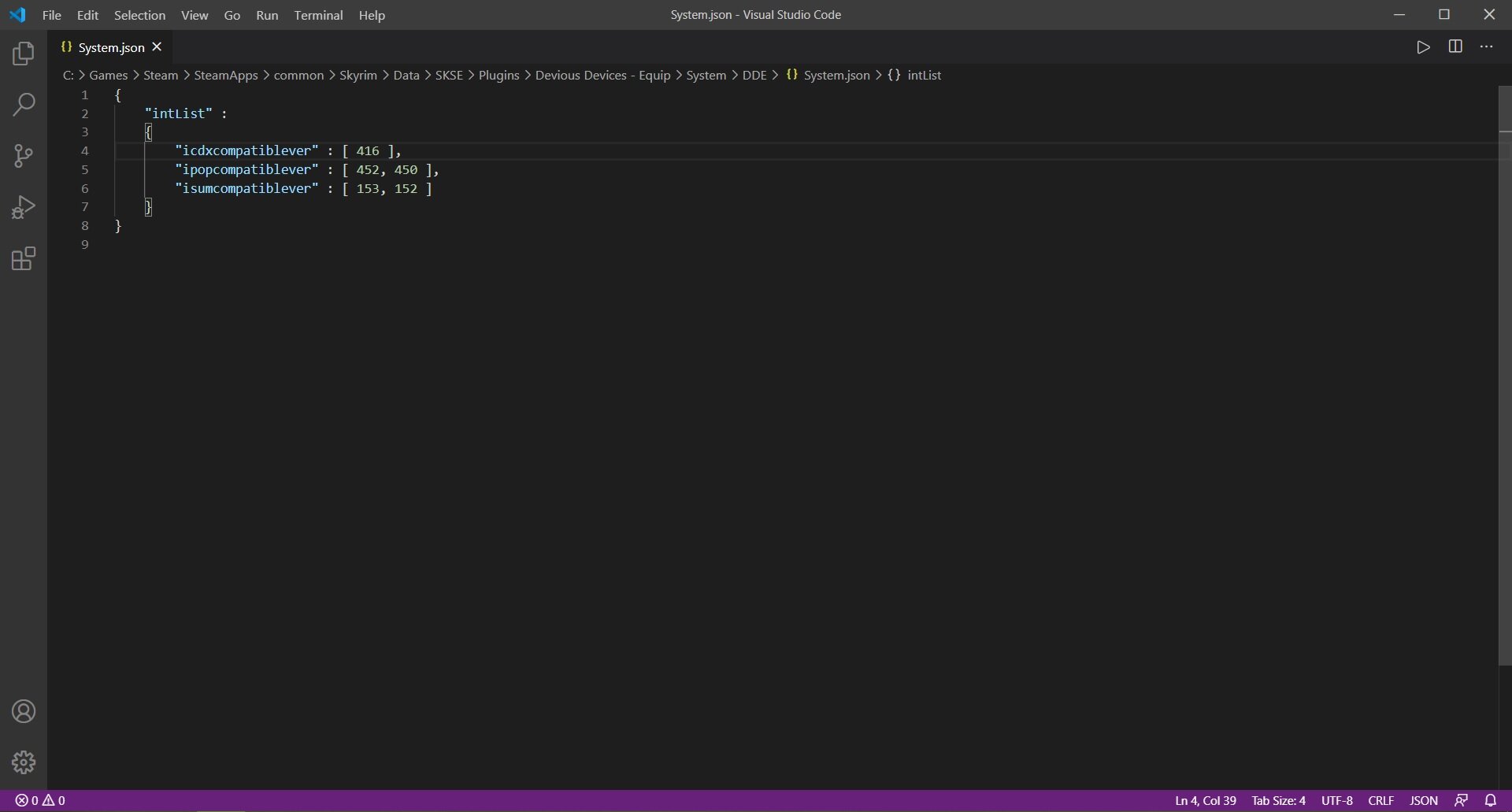This screenshot has width=1512, height=812.
Task: Select the JSON language mode
Action: click(1423, 800)
